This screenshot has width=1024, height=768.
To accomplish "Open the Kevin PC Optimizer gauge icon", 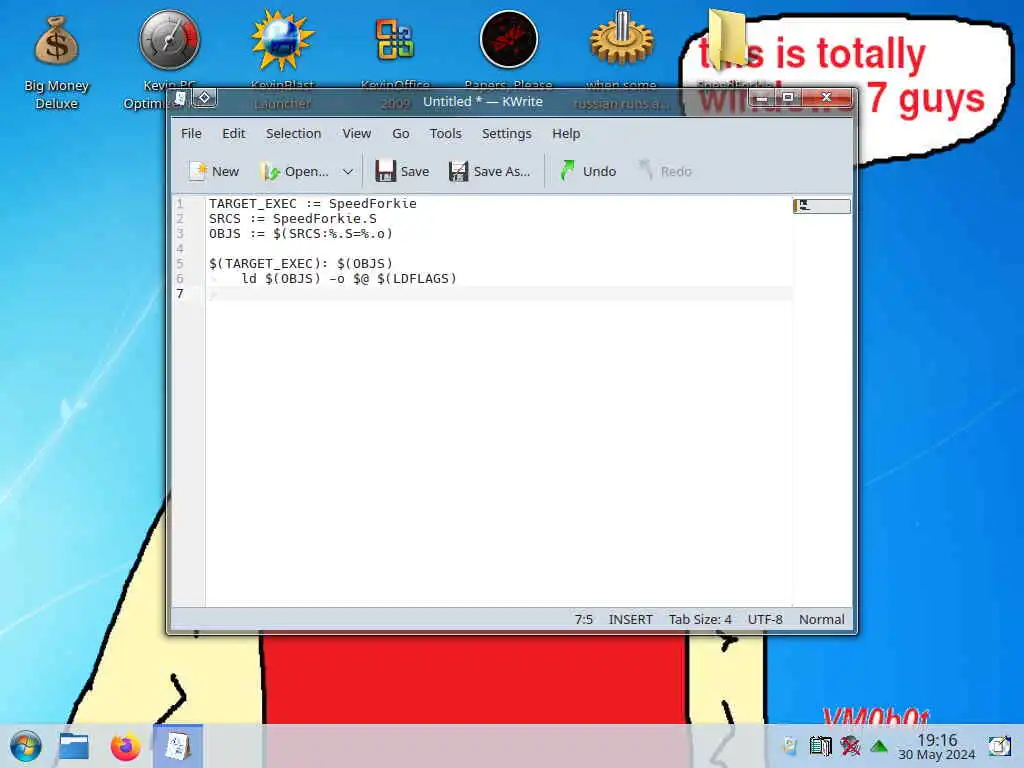I will 169,40.
